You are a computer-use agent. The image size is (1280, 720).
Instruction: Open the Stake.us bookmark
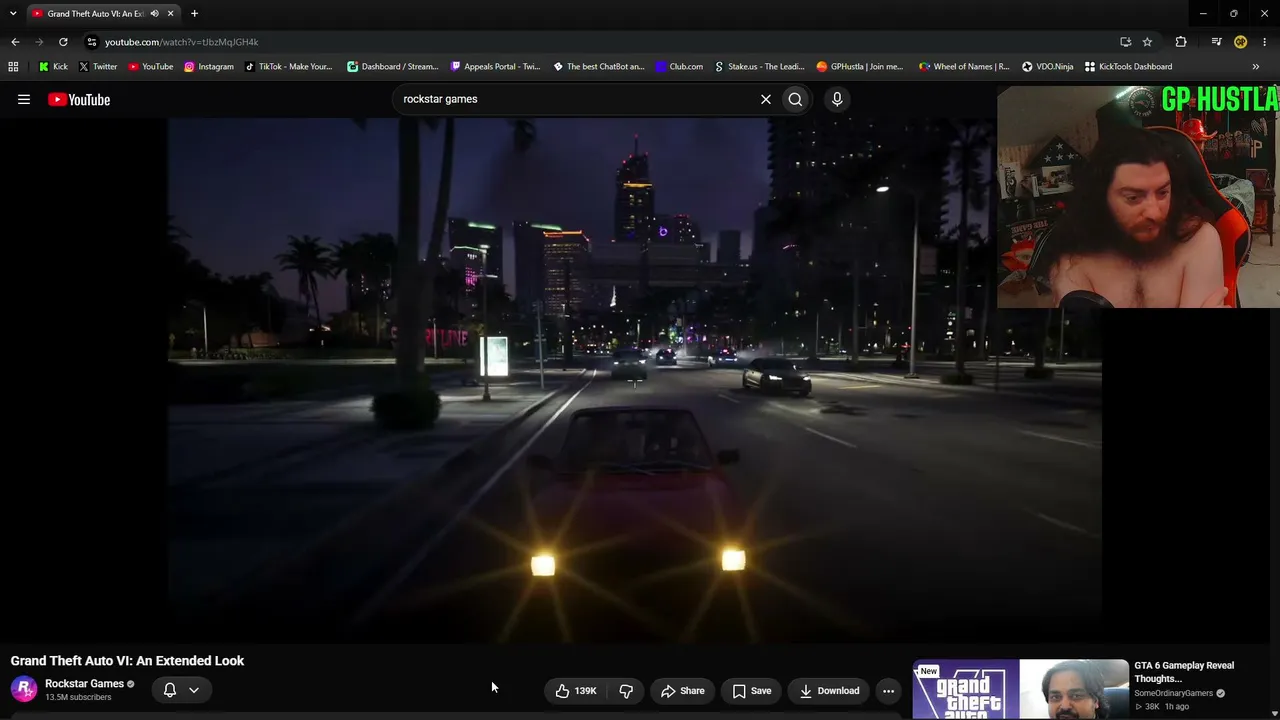pyautogui.click(x=759, y=67)
